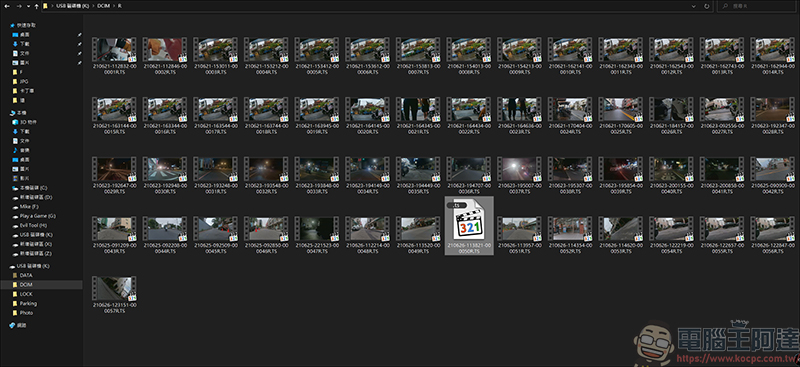
Task: Open the LOCK folder in sidebar
Action: pos(26,294)
